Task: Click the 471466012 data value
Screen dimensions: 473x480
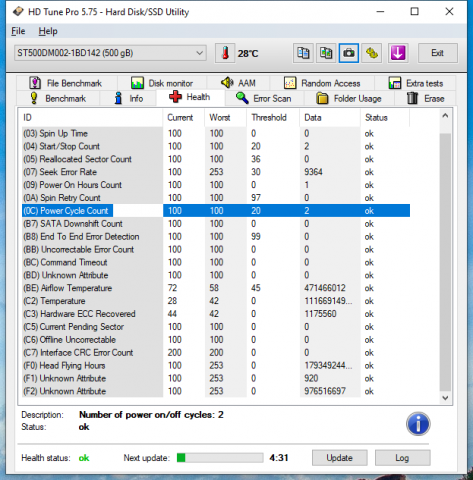Action: 325,288
